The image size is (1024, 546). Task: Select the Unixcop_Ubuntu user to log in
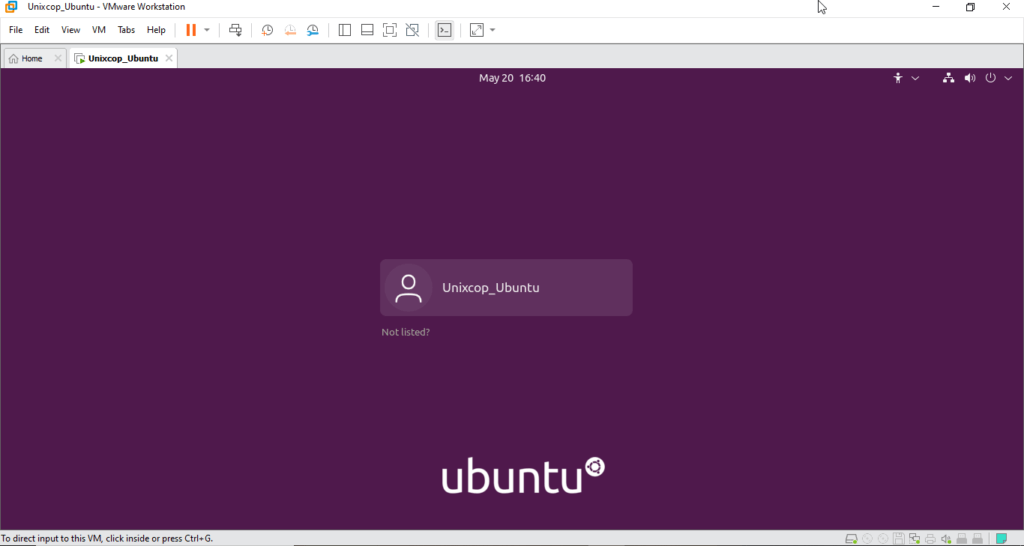pos(506,287)
